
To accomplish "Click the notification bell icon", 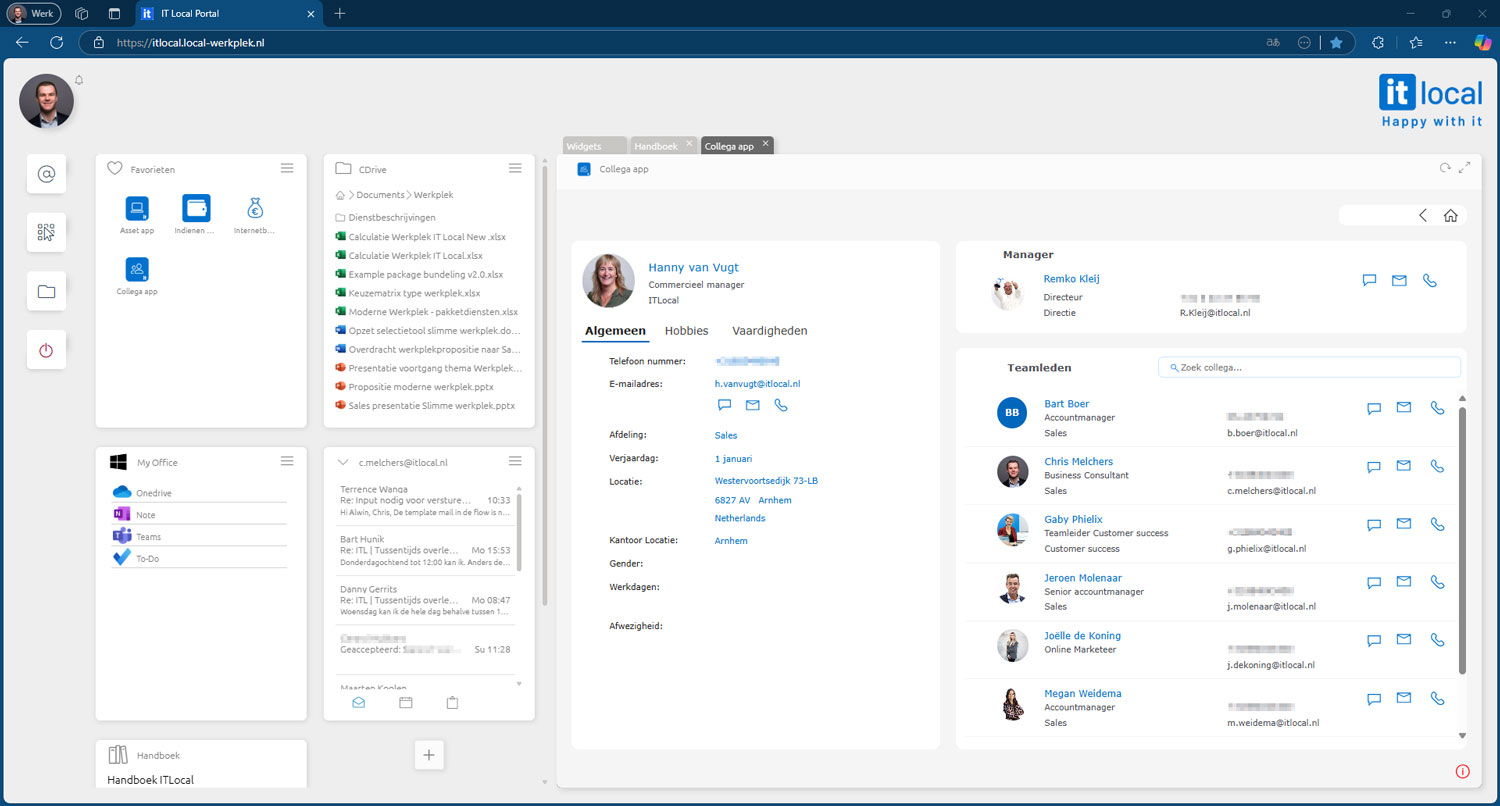I will (79, 80).
